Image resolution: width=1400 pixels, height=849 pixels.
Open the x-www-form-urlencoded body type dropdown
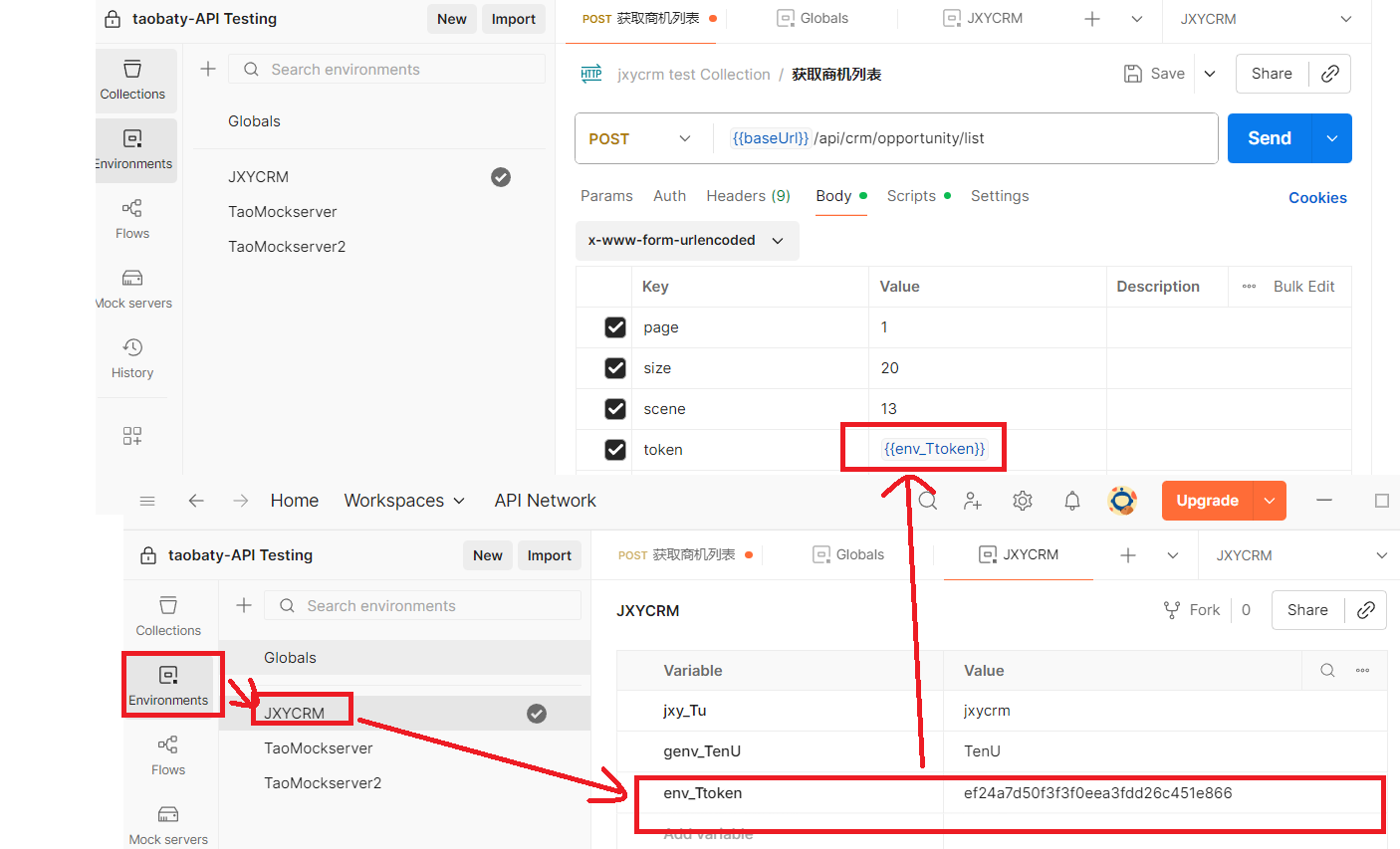[687, 240]
